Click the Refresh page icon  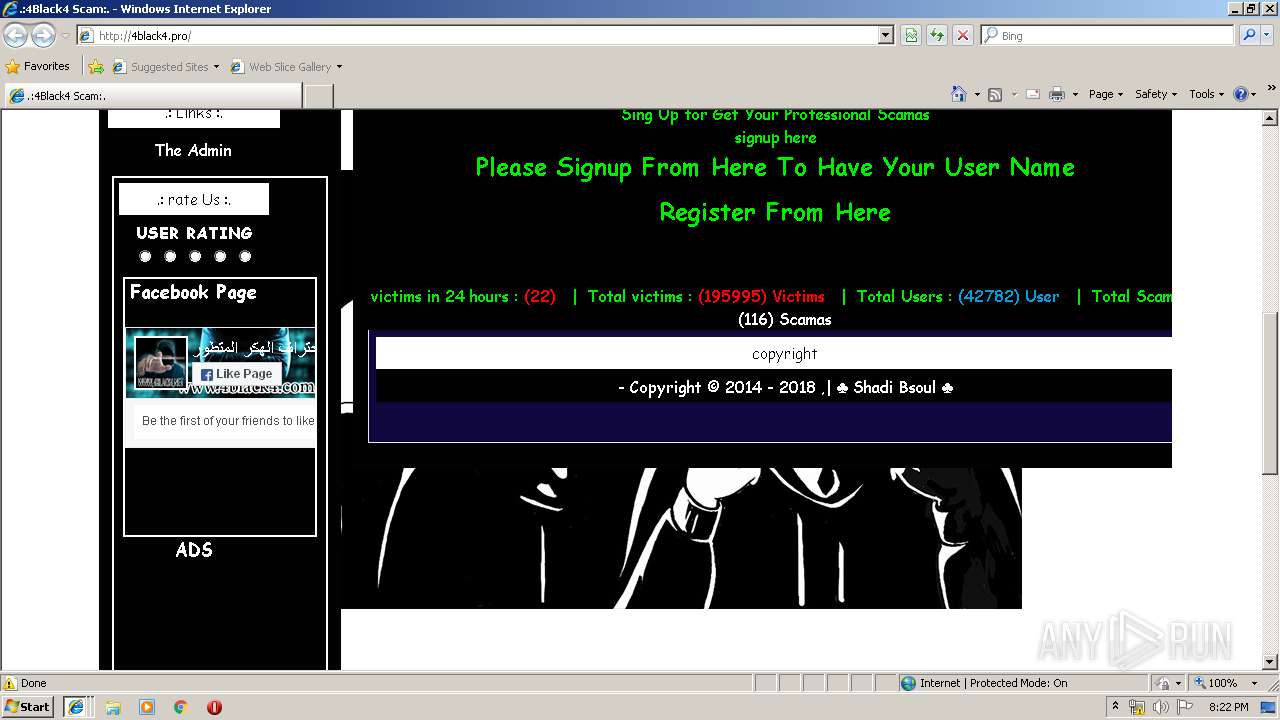[937, 35]
